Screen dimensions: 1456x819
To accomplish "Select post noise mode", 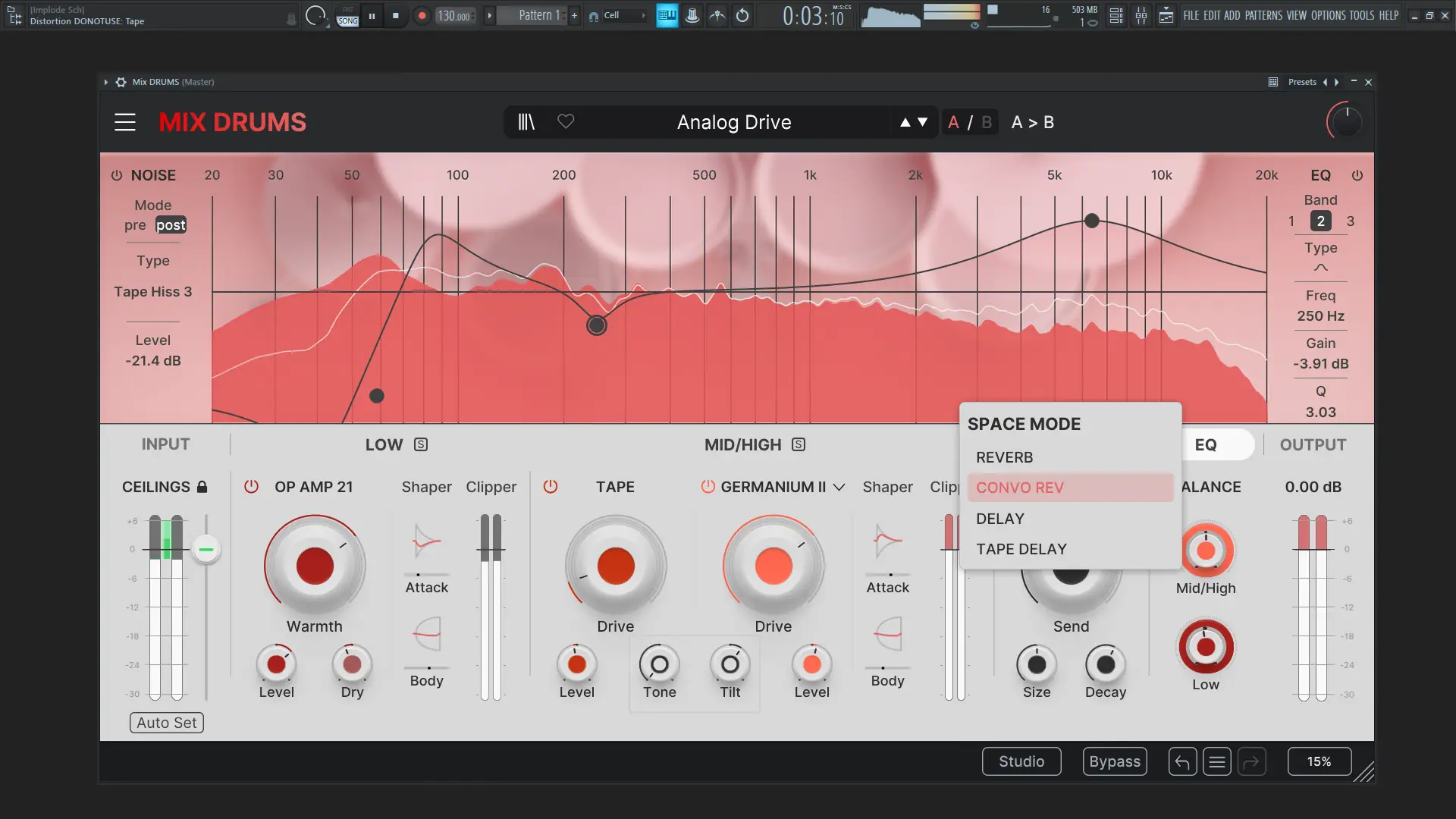I will pyautogui.click(x=171, y=225).
